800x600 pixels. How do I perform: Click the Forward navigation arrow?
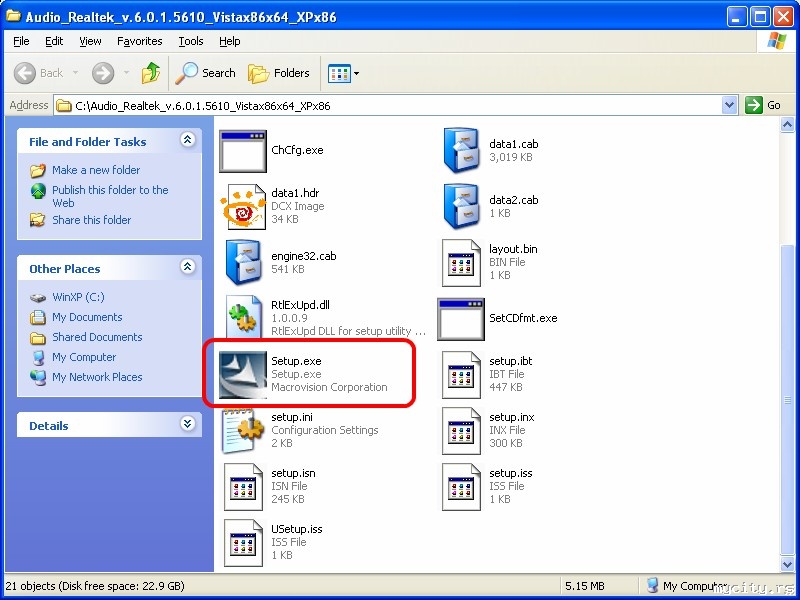pos(103,73)
